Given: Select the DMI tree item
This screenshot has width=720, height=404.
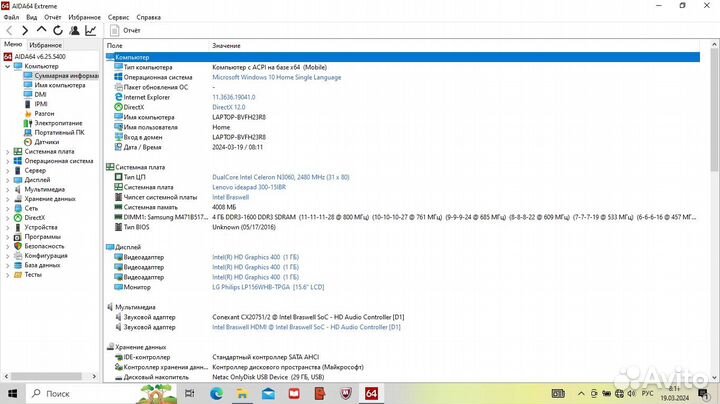Looking at the screenshot, I should point(35,95).
